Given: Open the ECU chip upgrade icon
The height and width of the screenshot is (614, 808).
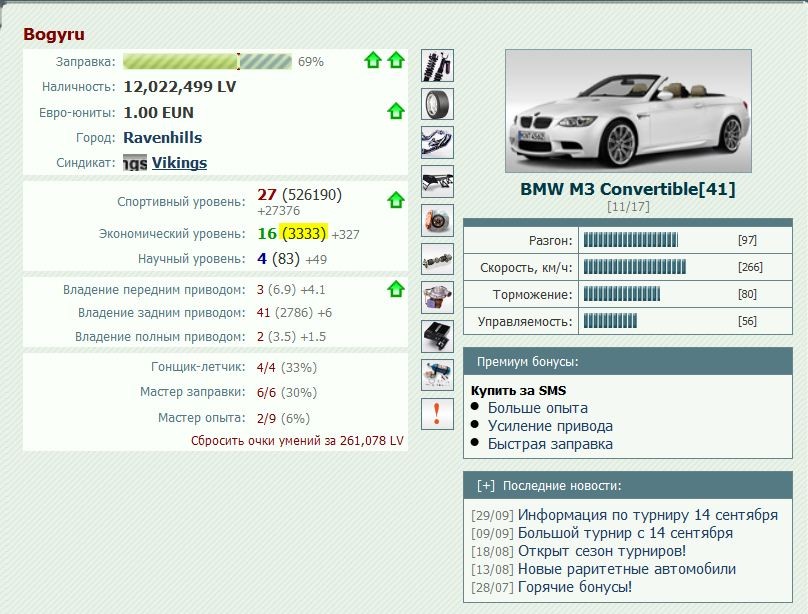Looking at the screenshot, I should 437,336.
